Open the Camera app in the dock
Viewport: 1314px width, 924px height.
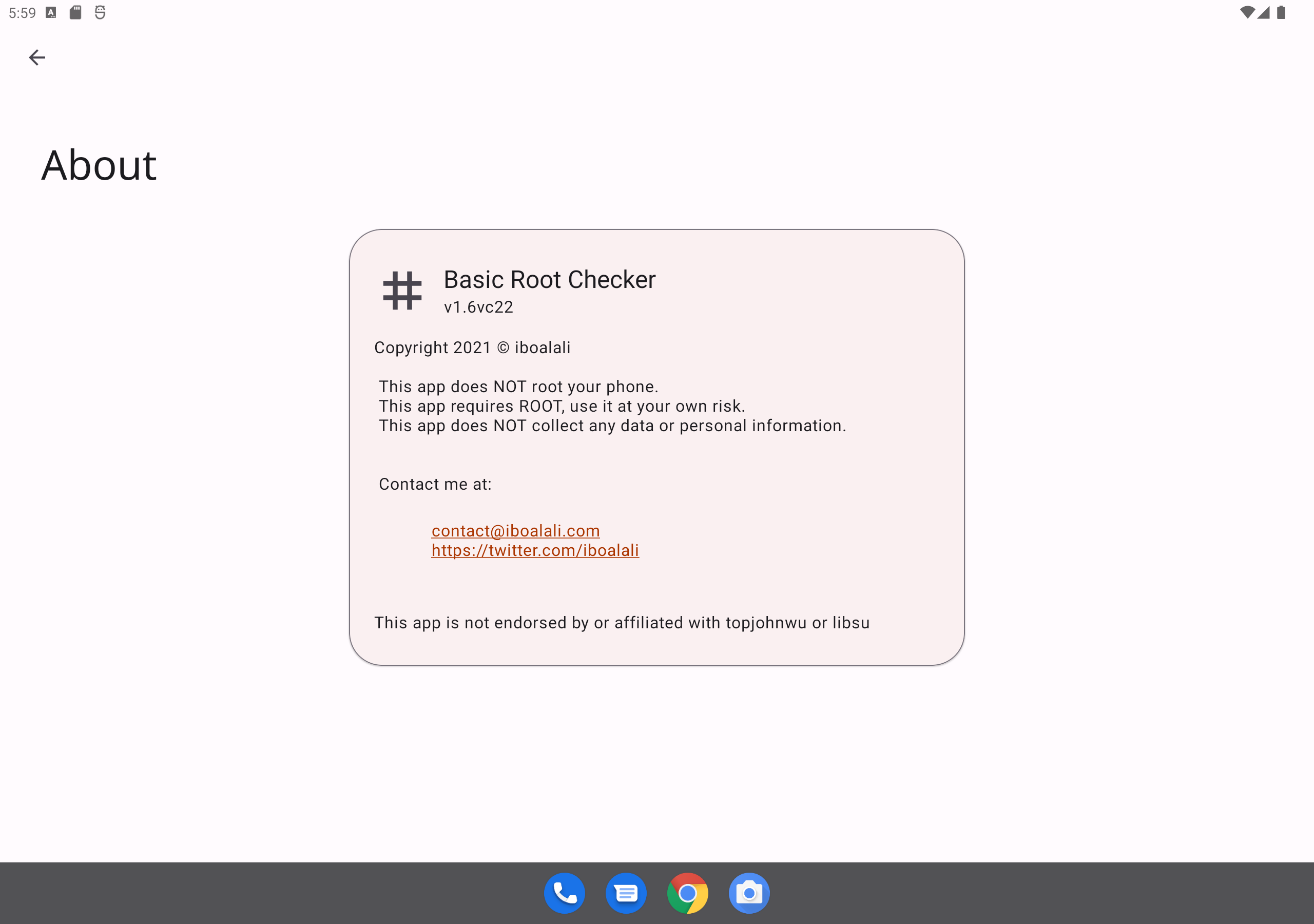pos(749,893)
